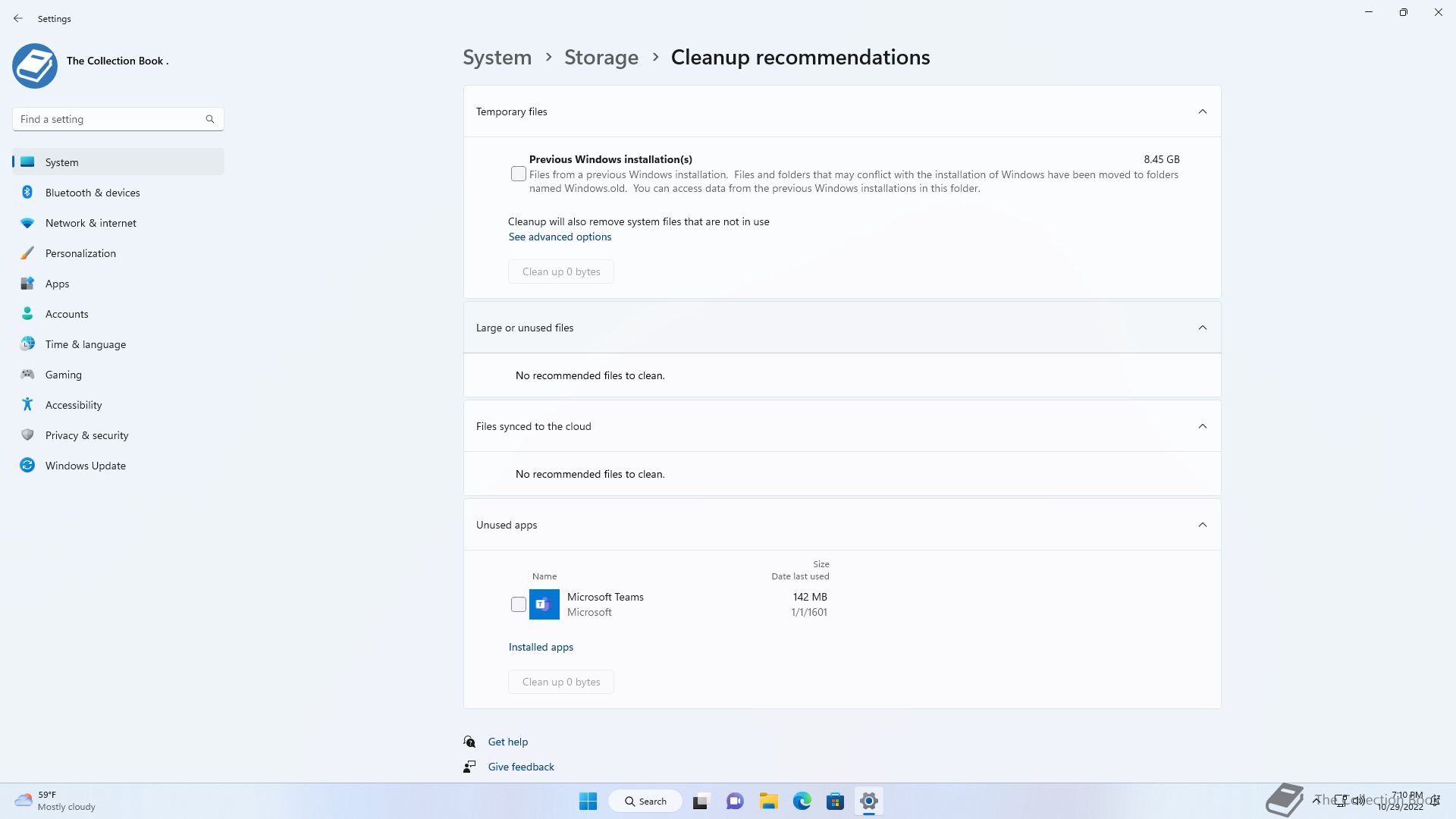
Task: Open Apps settings
Action: [x=118, y=284]
